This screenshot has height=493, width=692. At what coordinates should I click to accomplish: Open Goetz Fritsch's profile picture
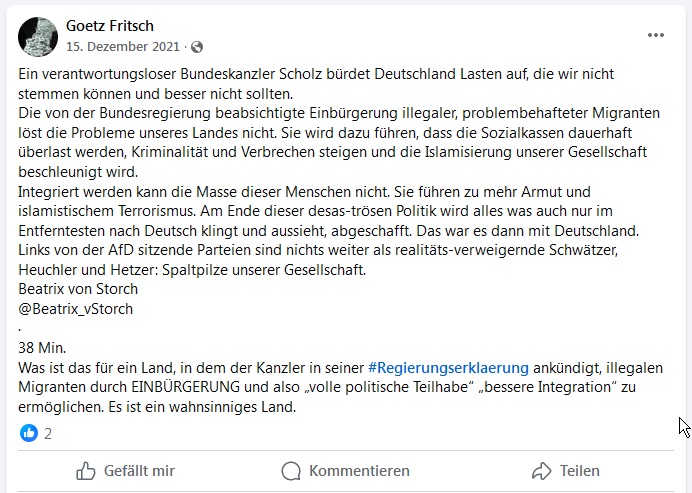tap(38, 36)
